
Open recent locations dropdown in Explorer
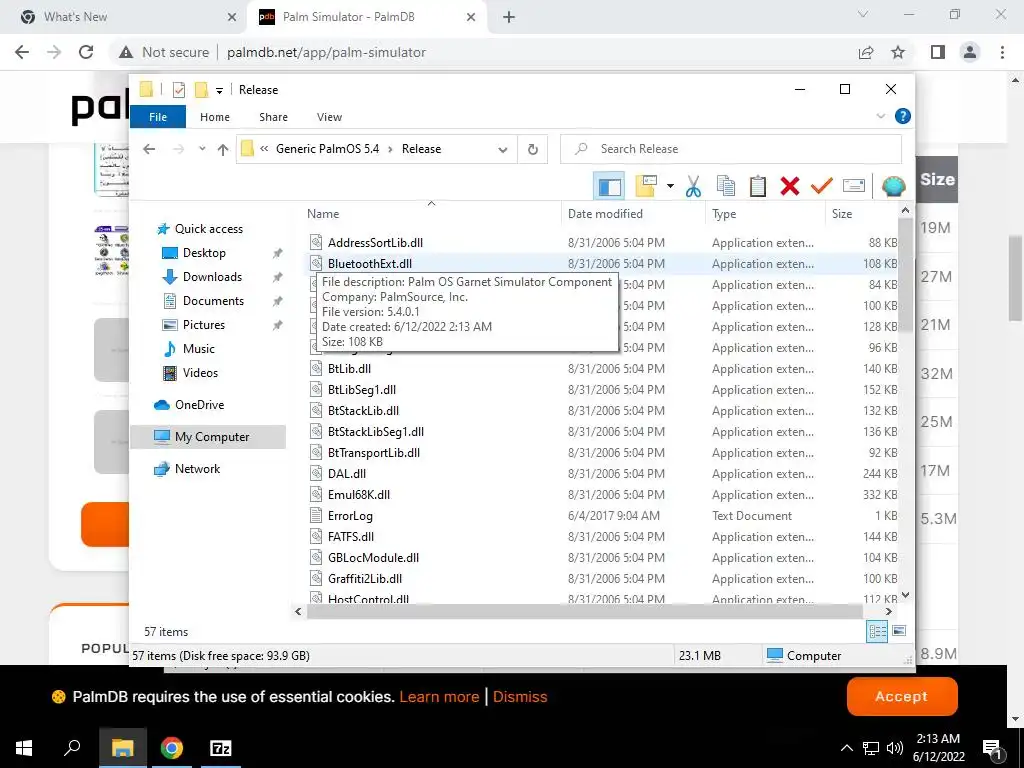(x=202, y=149)
